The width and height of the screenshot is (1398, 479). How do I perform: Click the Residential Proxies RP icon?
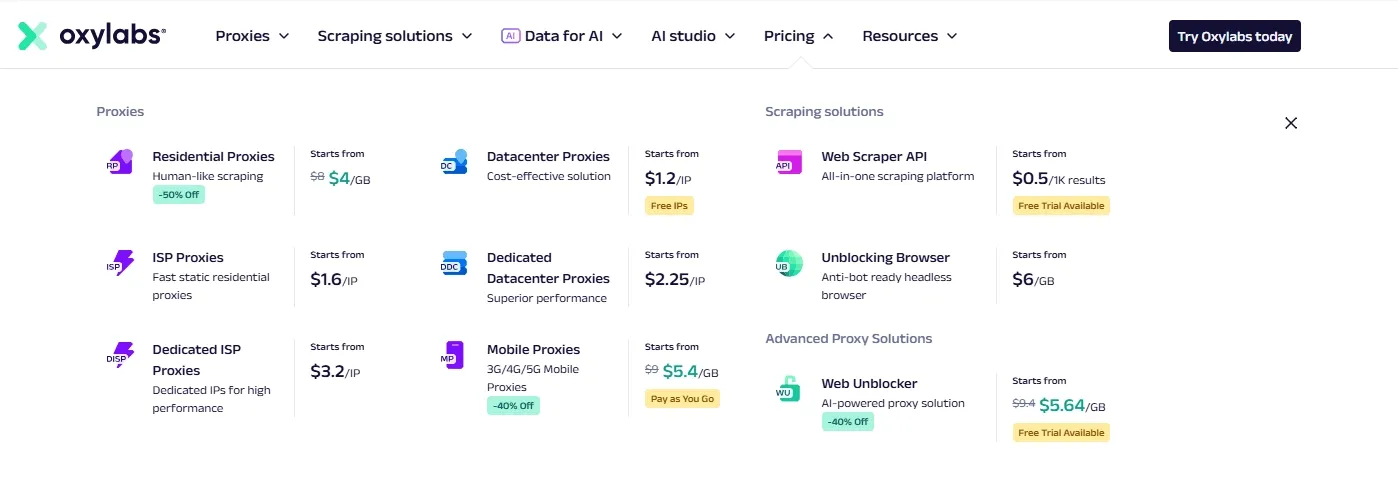119,162
